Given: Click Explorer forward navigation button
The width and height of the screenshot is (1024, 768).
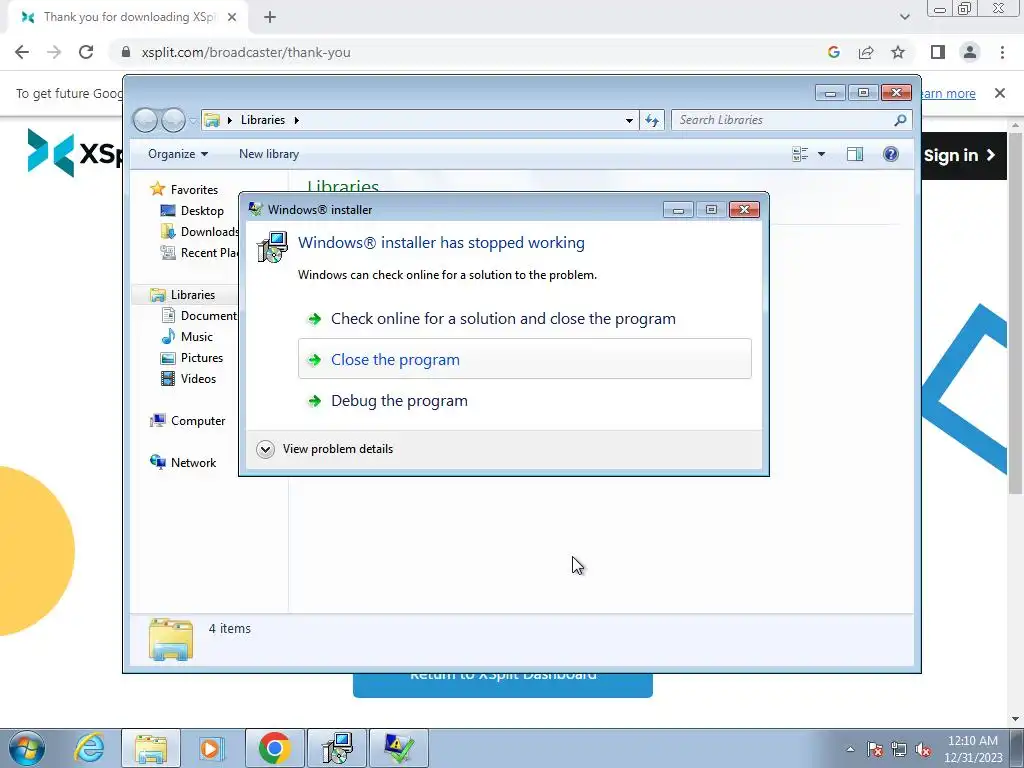Looking at the screenshot, I should 173,120.
